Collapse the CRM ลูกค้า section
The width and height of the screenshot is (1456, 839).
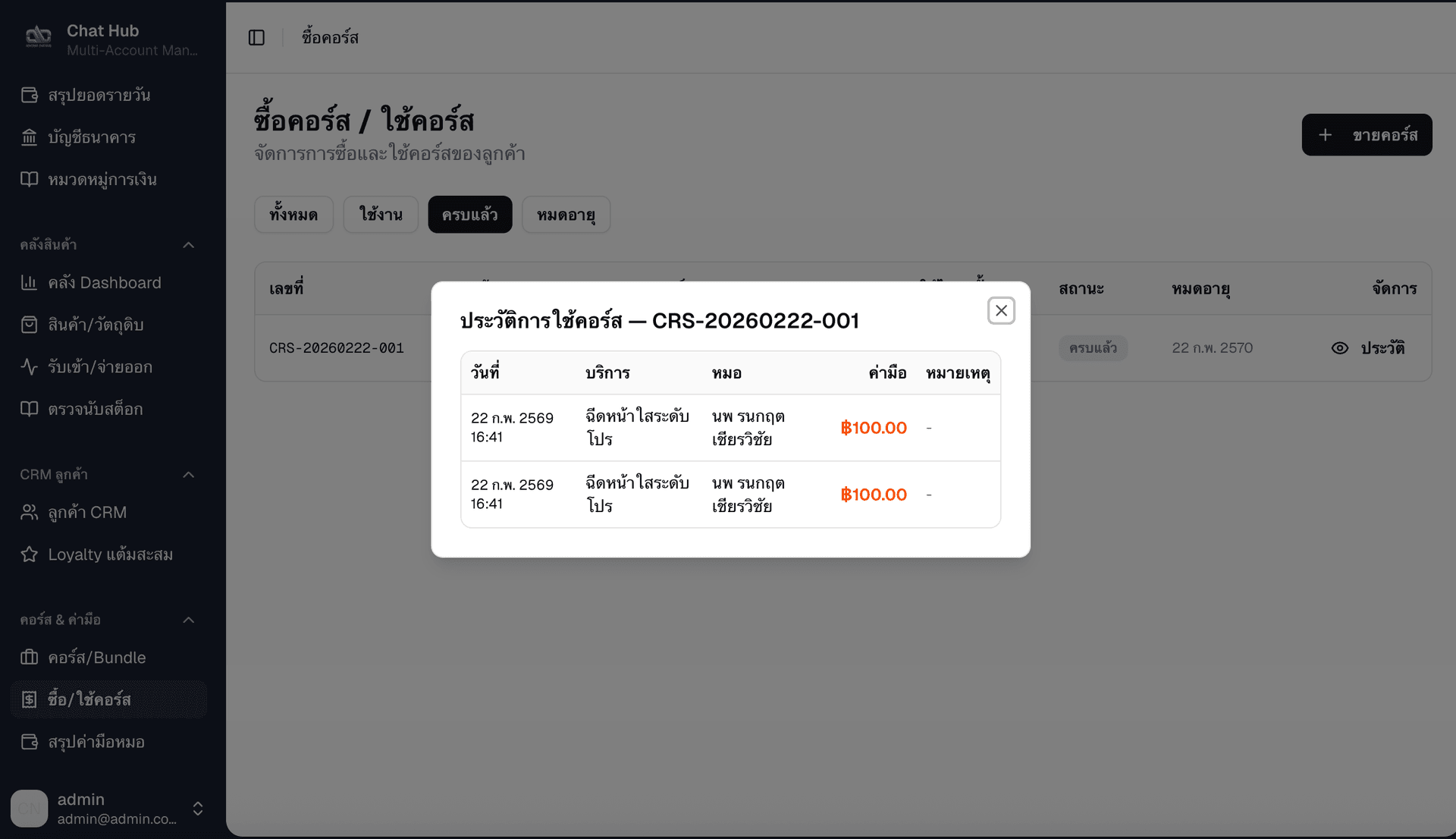(x=189, y=475)
